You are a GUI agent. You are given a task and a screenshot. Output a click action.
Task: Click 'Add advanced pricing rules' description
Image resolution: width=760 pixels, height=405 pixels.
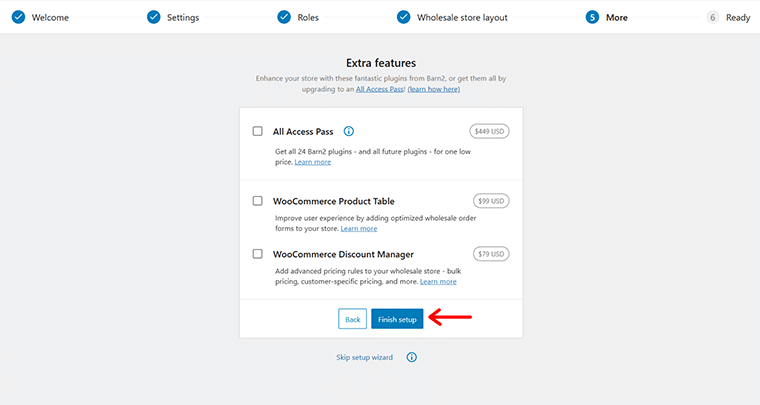368,276
